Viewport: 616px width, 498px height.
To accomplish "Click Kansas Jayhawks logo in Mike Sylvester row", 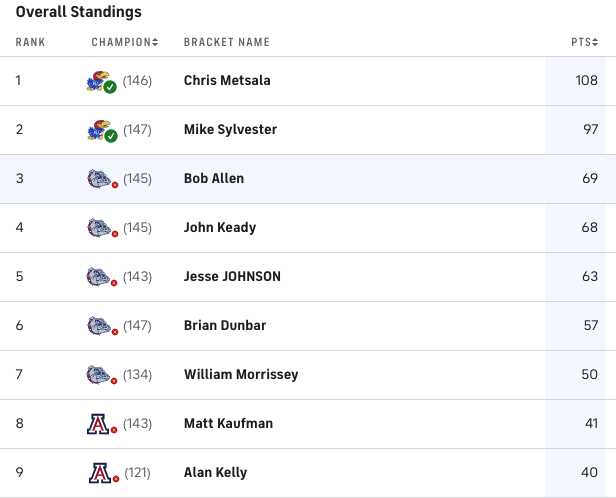I will (x=98, y=130).
